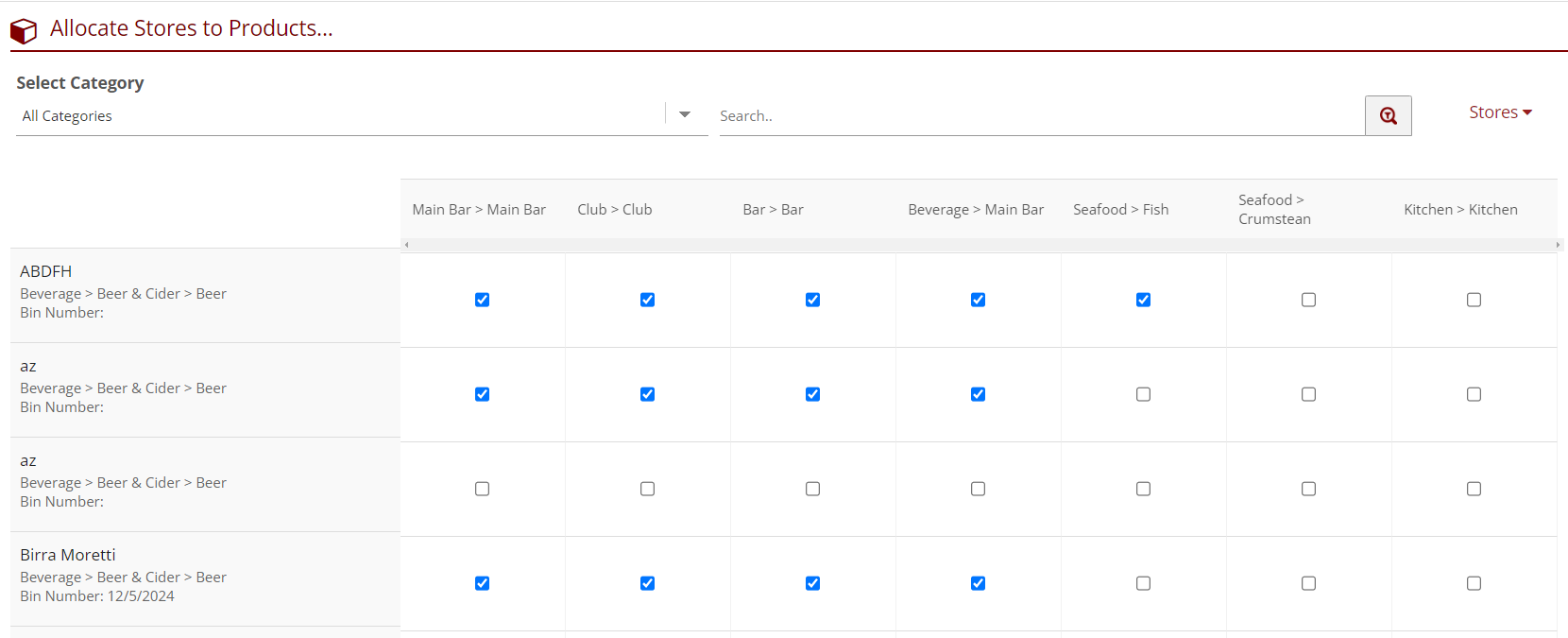Viewport: 1568px width, 638px height.
Task: Enable ABDFH for Seafood Crumstean store
Action: pos(1308,300)
